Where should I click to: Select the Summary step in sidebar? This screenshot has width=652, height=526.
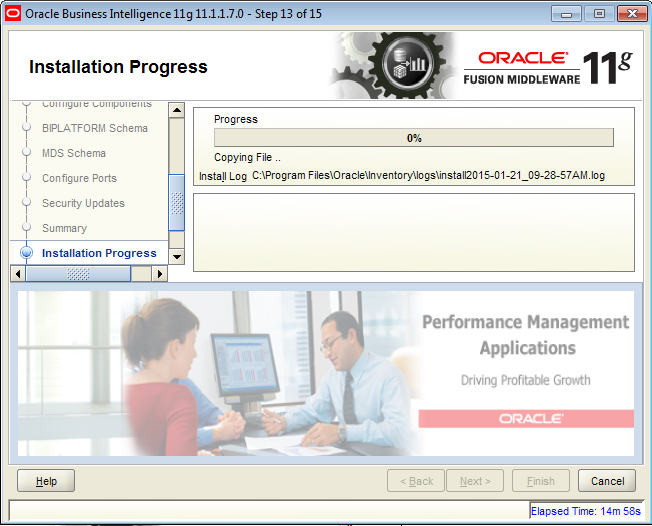click(64, 228)
